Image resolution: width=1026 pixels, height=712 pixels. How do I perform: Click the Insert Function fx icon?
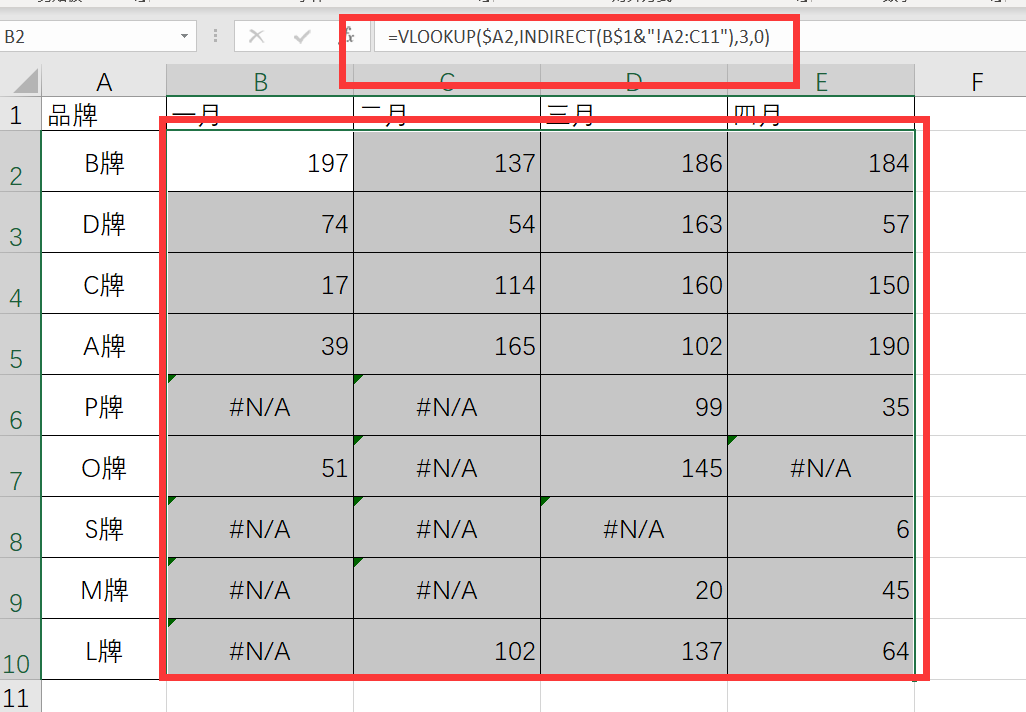point(349,36)
